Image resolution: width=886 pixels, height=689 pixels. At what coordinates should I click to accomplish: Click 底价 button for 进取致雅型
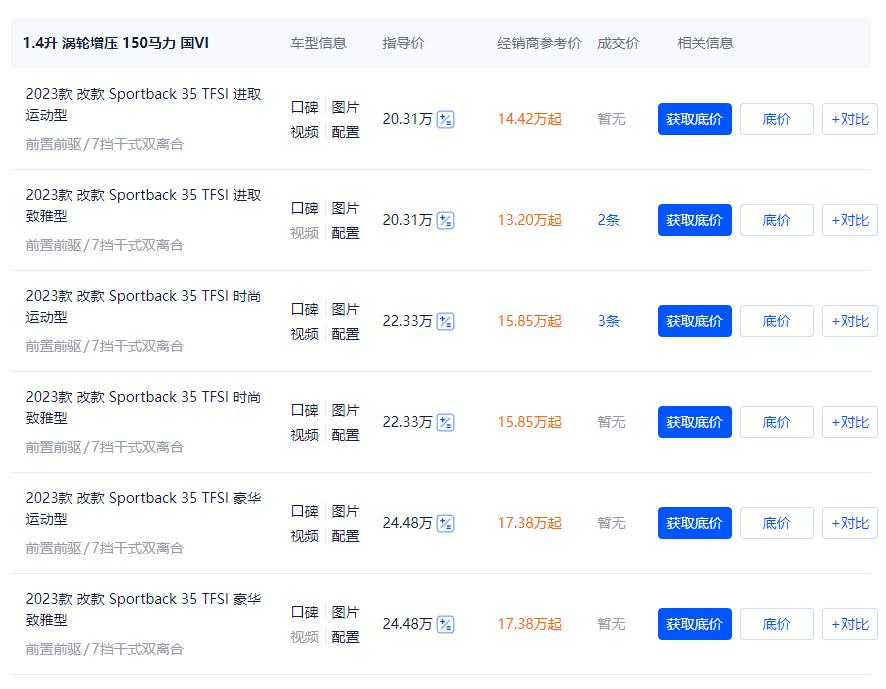coord(777,219)
